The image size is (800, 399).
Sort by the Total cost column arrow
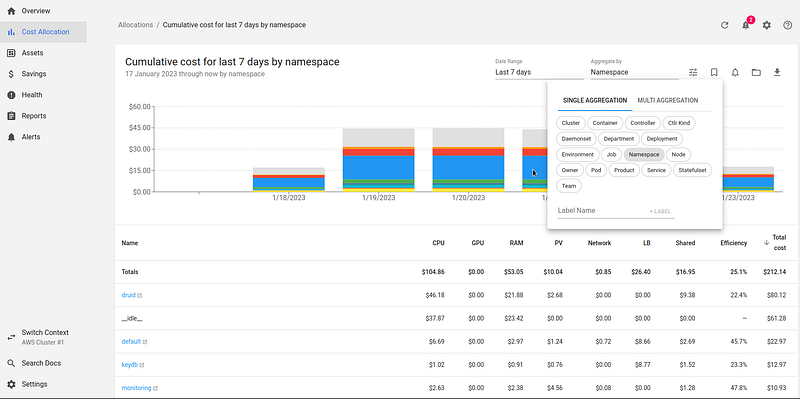click(766, 243)
